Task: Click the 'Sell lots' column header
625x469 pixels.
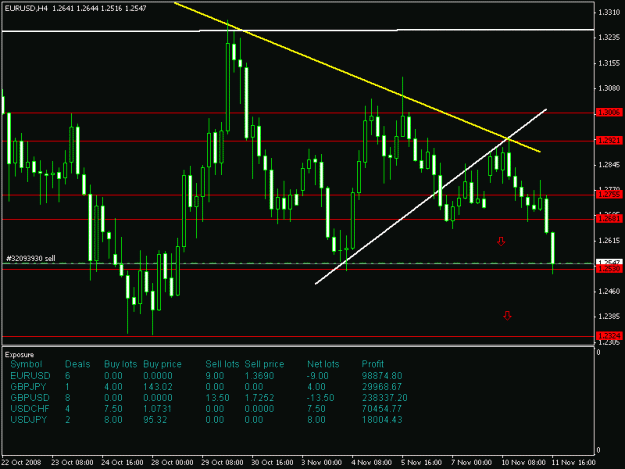Action: pyautogui.click(x=222, y=364)
